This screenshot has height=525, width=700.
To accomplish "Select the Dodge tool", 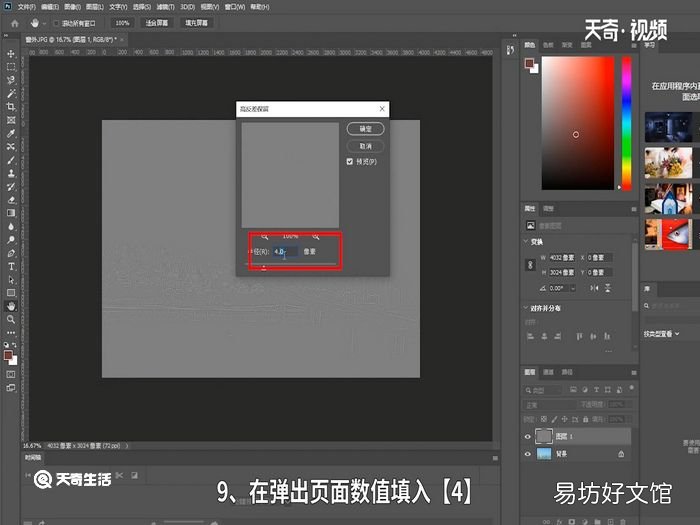I will point(11,240).
